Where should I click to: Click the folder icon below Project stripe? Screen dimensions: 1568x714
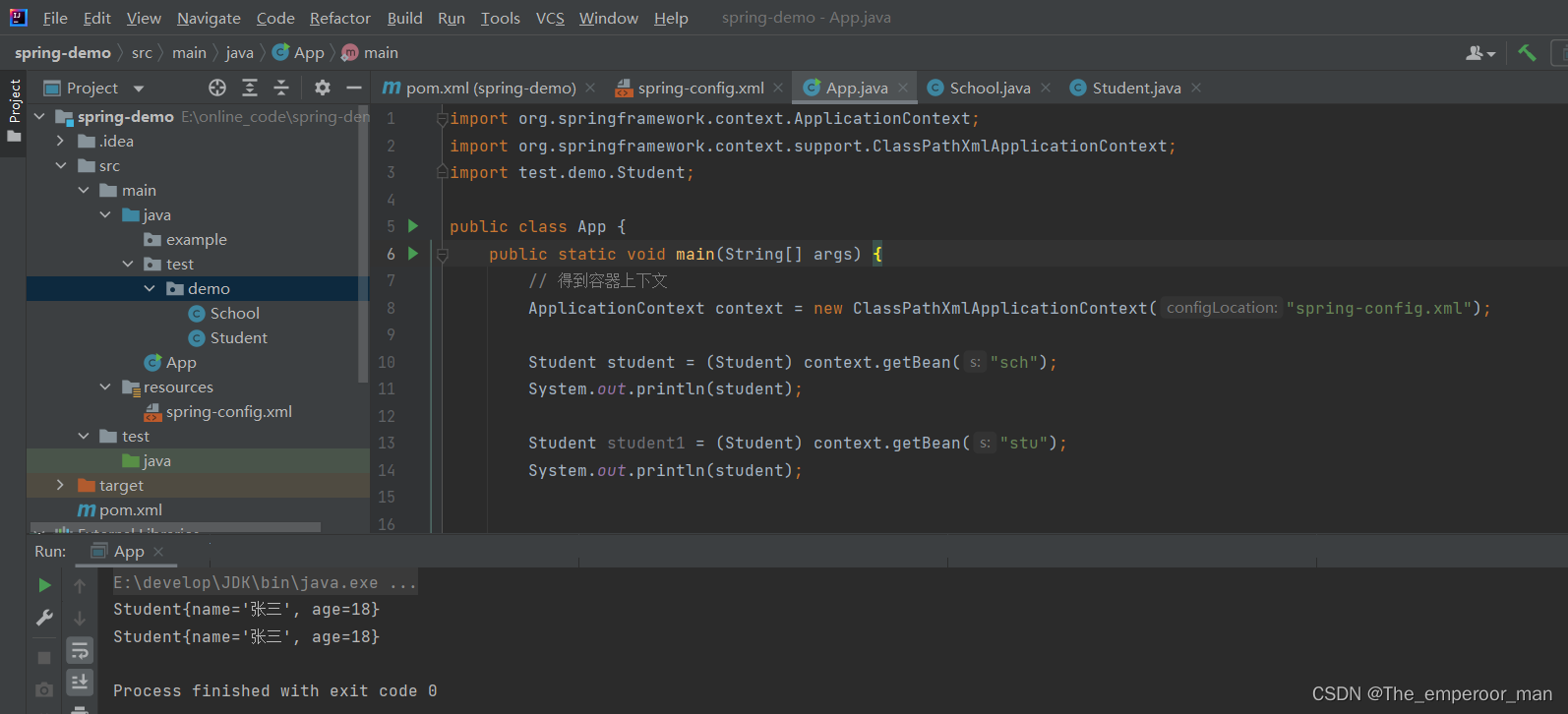click(x=14, y=137)
